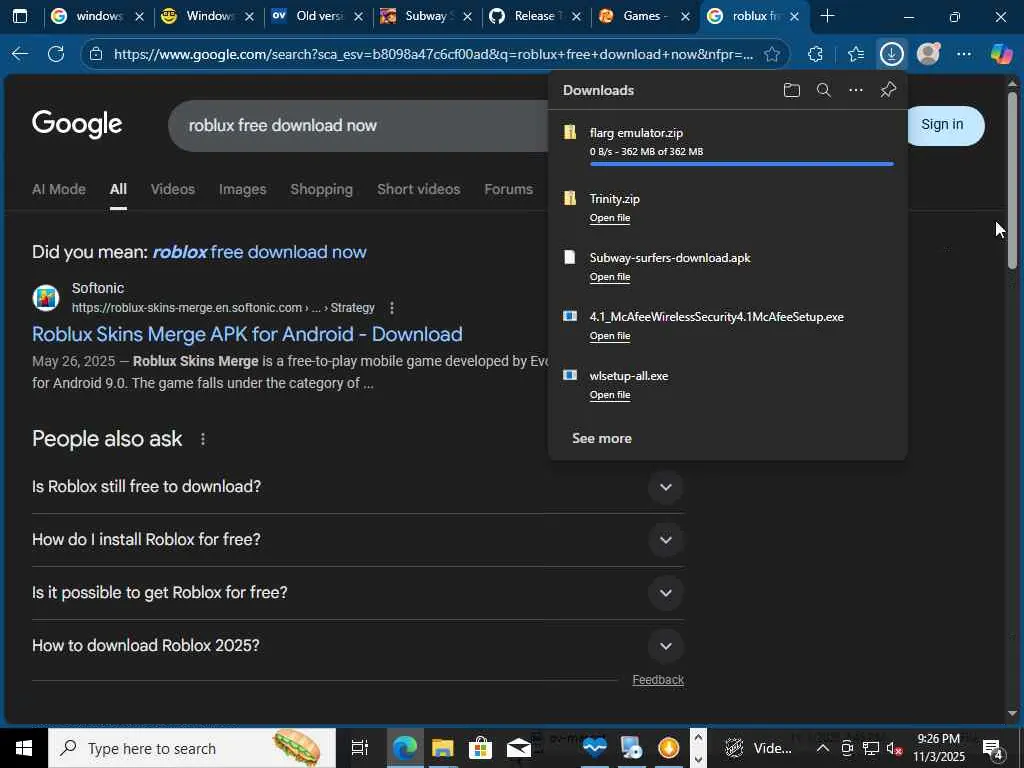Open Windows Start menu

click(x=24, y=748)
